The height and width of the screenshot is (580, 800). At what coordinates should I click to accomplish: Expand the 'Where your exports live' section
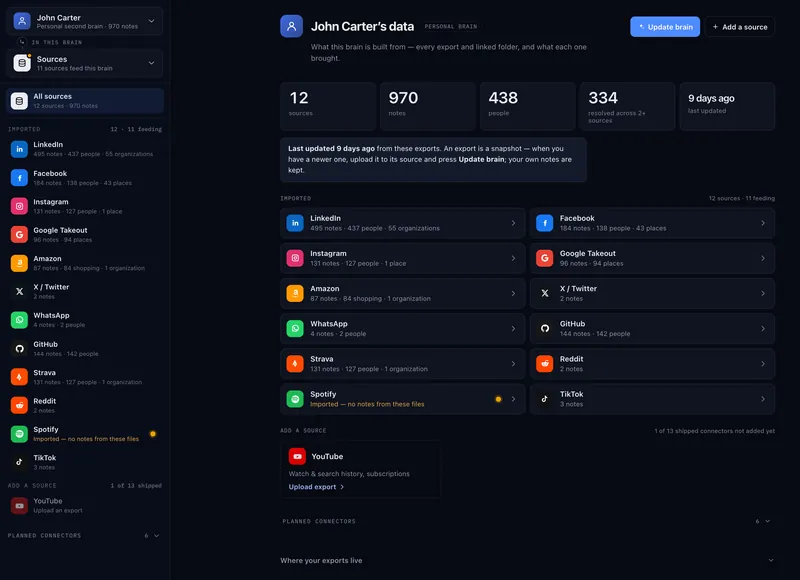coord(527,560)
